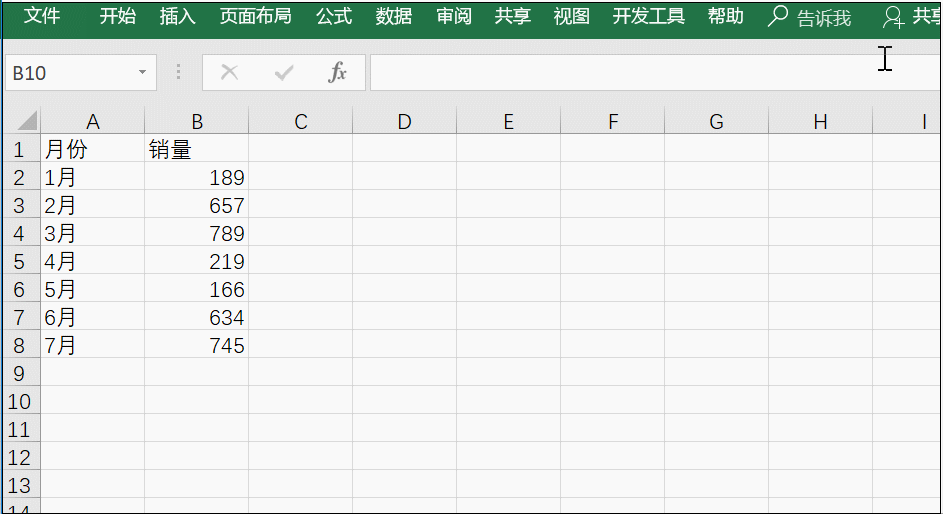Select cell containing 6月

click(93, 317)
